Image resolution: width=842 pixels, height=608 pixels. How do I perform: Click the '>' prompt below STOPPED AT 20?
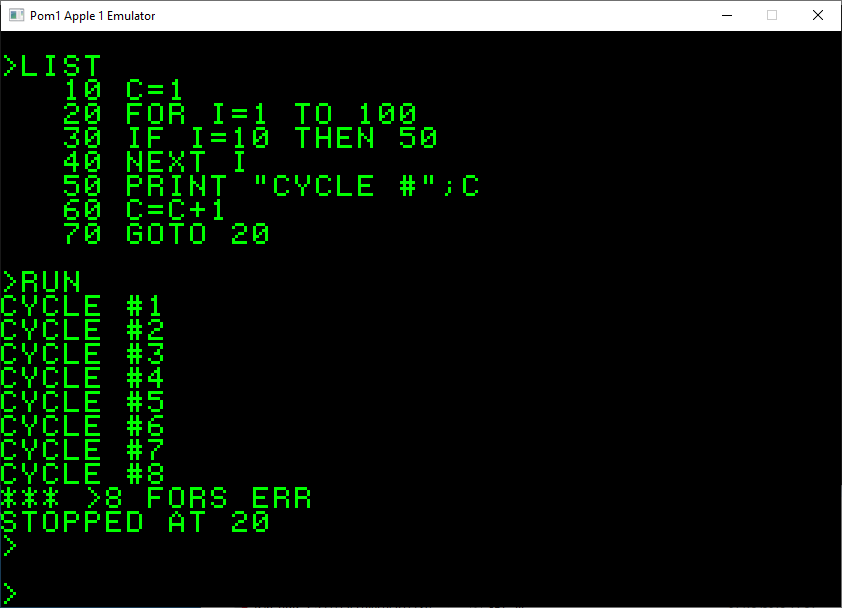pos(10,545)
